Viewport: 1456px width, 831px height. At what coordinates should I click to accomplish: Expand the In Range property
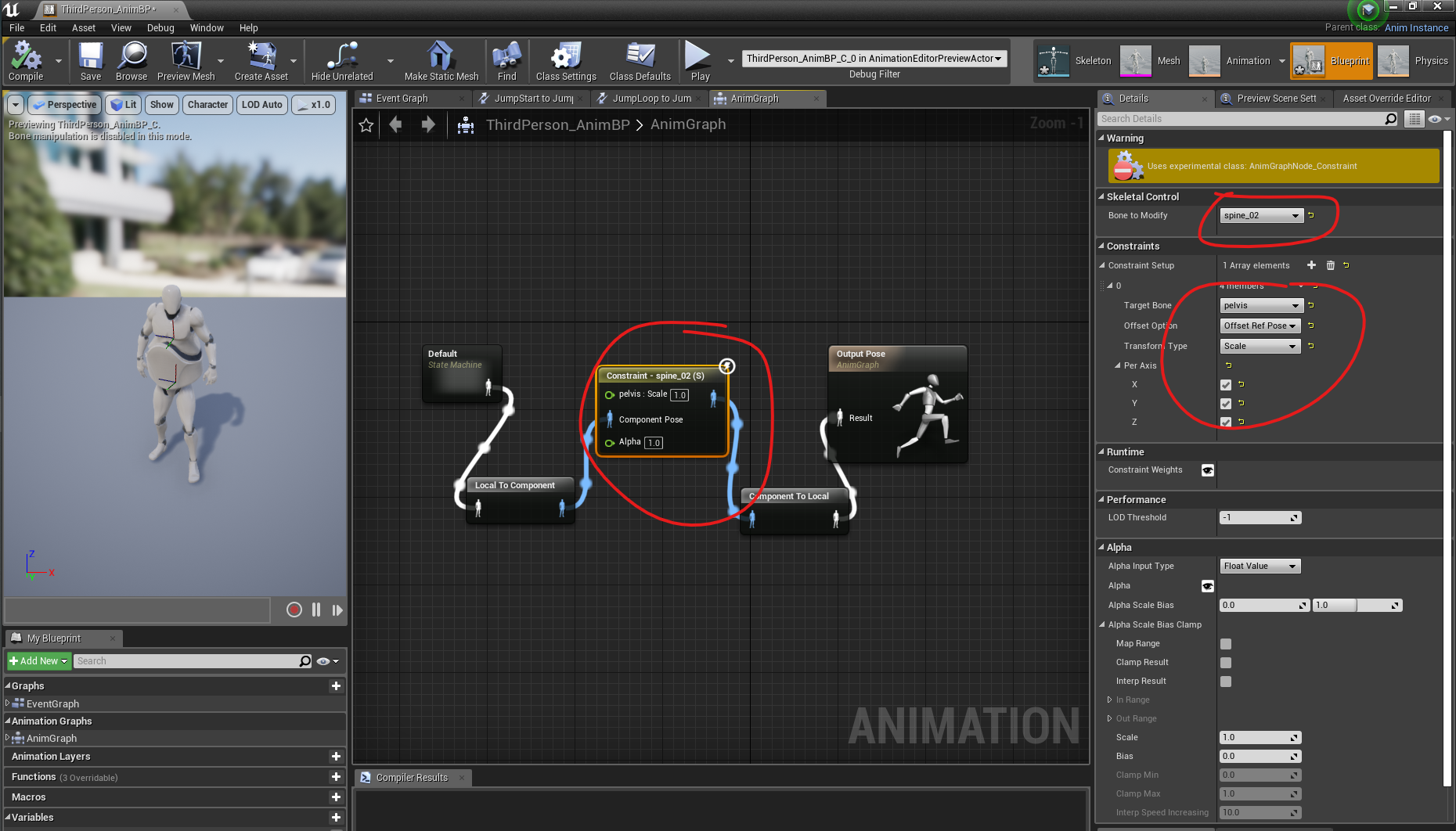pyautogui.click(x=1109, y=700)
